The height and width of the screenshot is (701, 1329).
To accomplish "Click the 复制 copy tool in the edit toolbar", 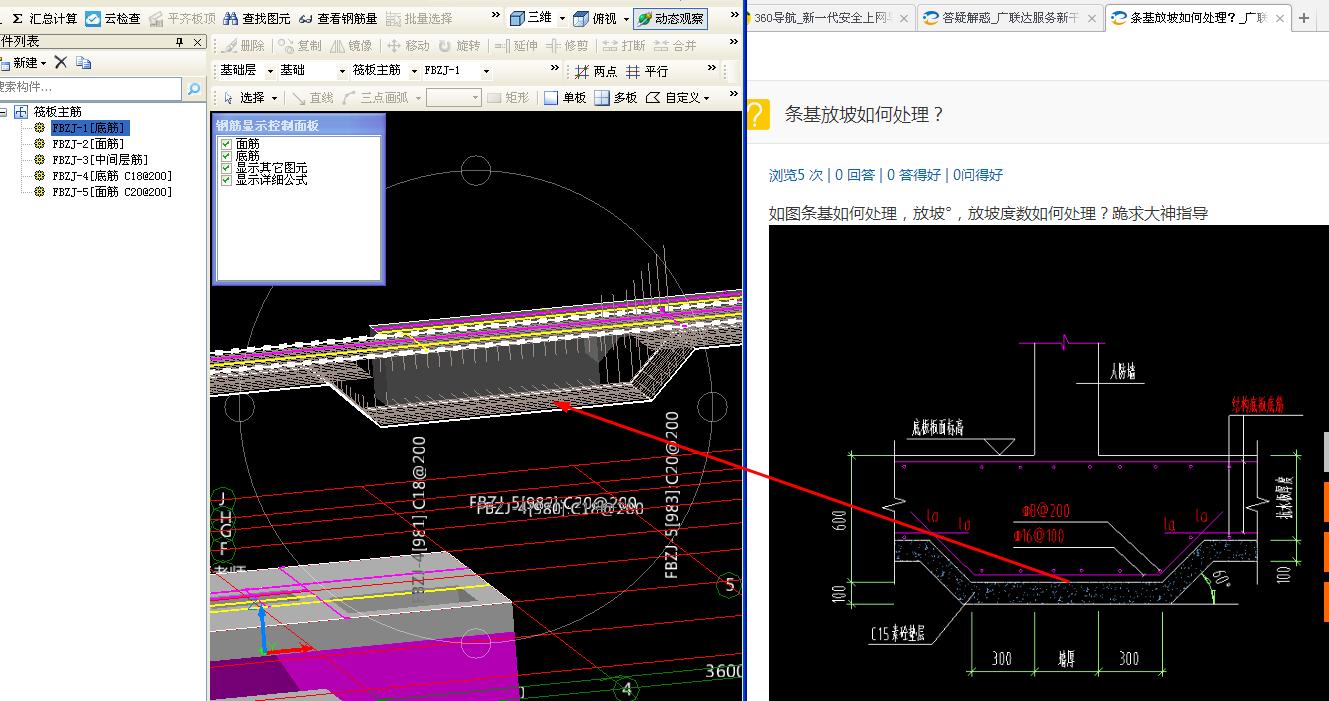I will point(300,46).
